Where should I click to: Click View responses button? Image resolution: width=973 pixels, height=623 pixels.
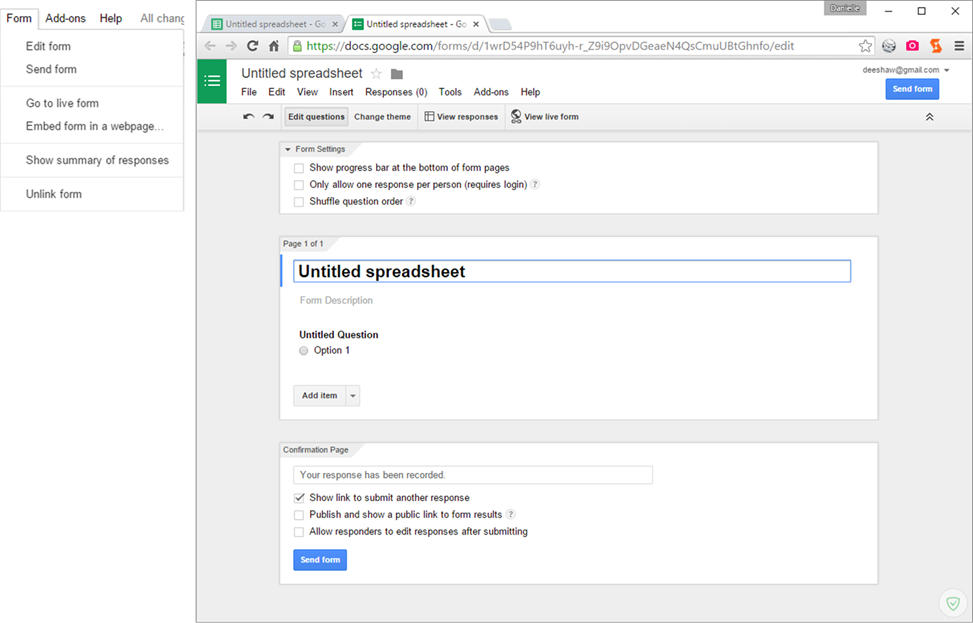[x=461, y=117]
